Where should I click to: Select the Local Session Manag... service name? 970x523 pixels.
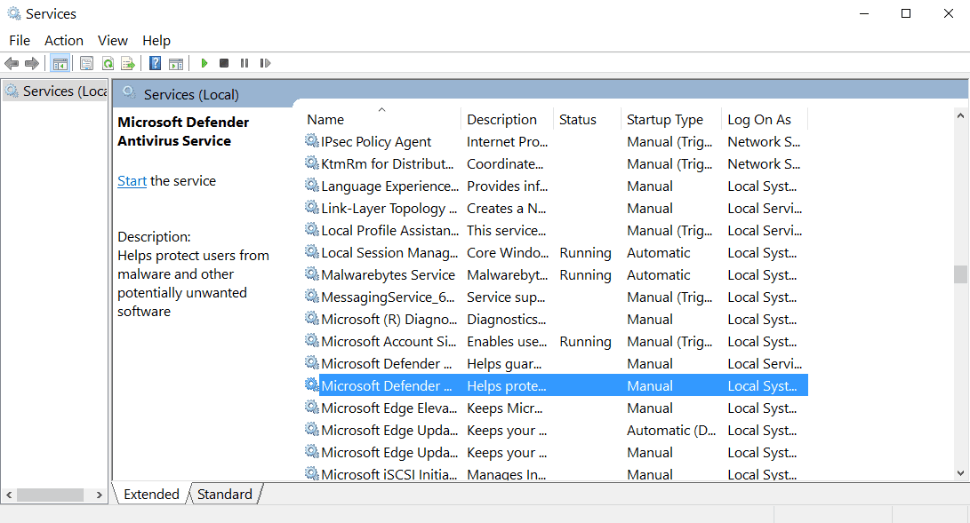pyautogui.click(x=390, y=253)
